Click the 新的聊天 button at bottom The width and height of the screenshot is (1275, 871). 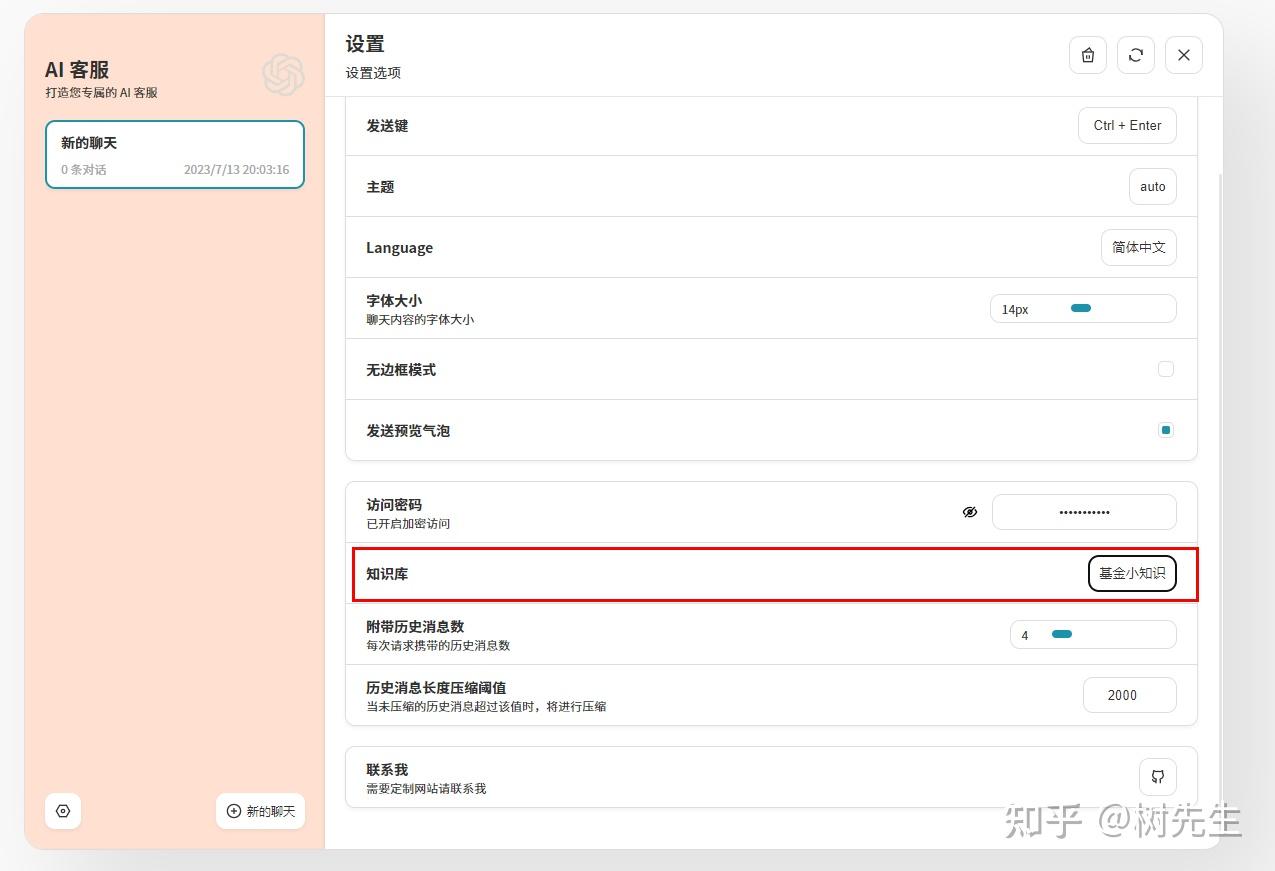click(x=261, y=811)
